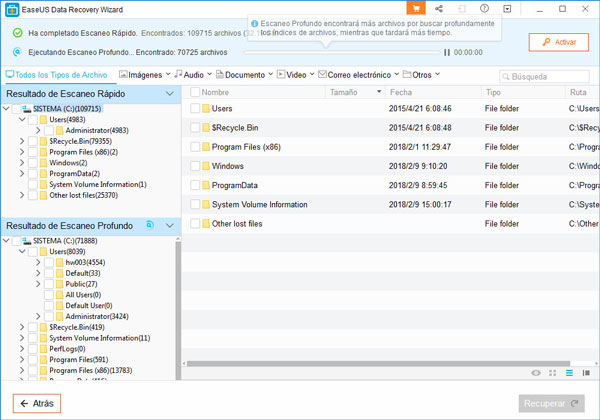The height and width of the screenshot is (420, 600).
Task: Collapse the Resultado de Escaneo Rápido panel
Action: point(170,94)
